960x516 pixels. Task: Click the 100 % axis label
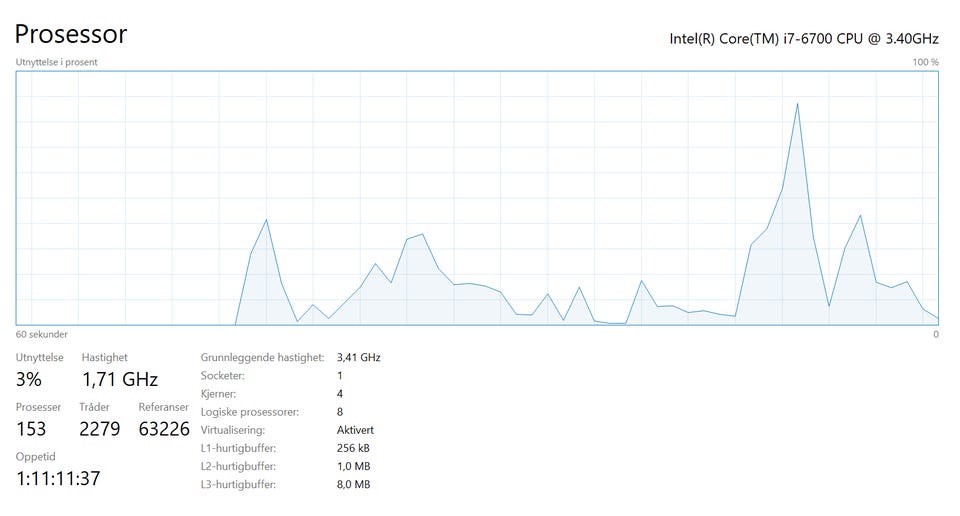(x=925, y=62)
